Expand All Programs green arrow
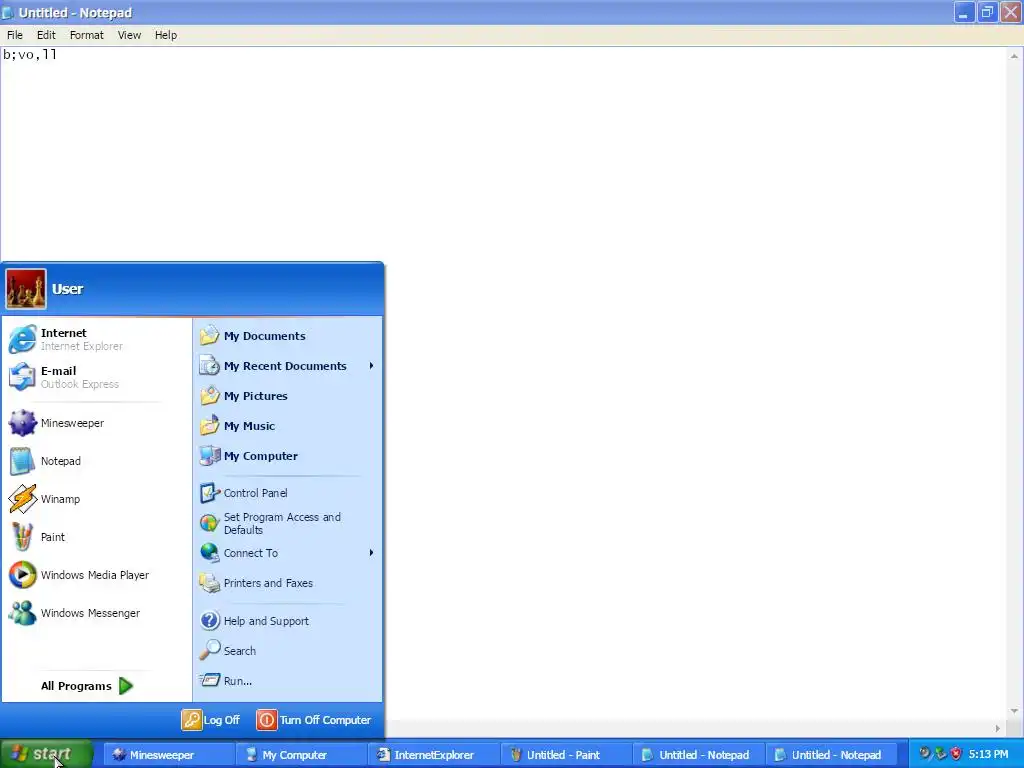Screen dimensions: 1024x768 [x=126, y=686]
